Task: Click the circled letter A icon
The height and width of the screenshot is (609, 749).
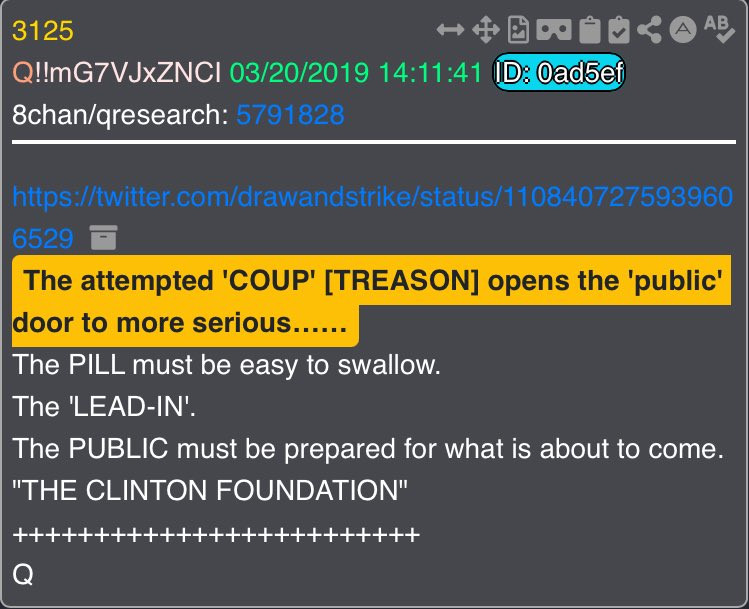Action: coord(683,30)
